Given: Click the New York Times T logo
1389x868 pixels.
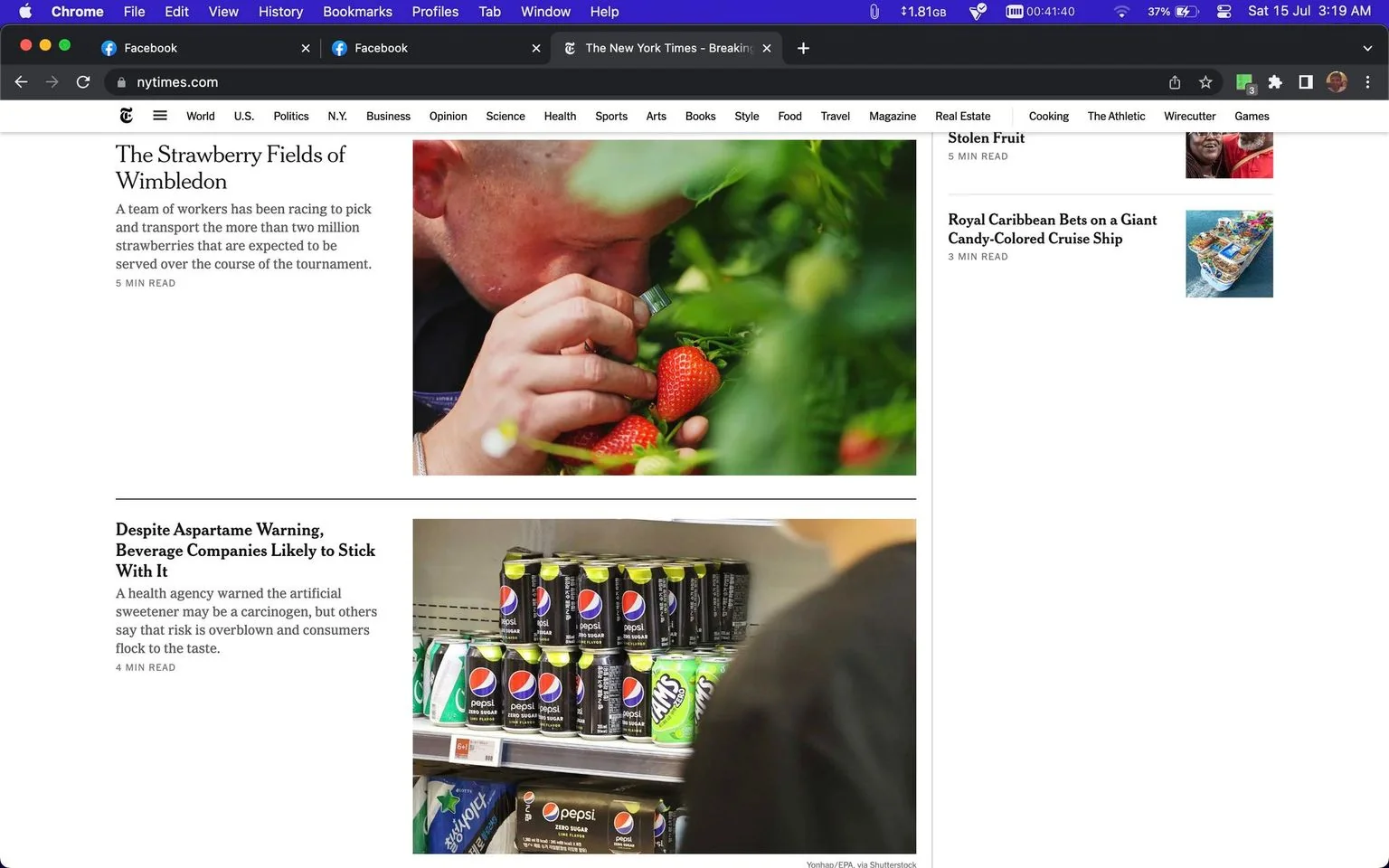Looking at the screenshot, I should [126, 116].
